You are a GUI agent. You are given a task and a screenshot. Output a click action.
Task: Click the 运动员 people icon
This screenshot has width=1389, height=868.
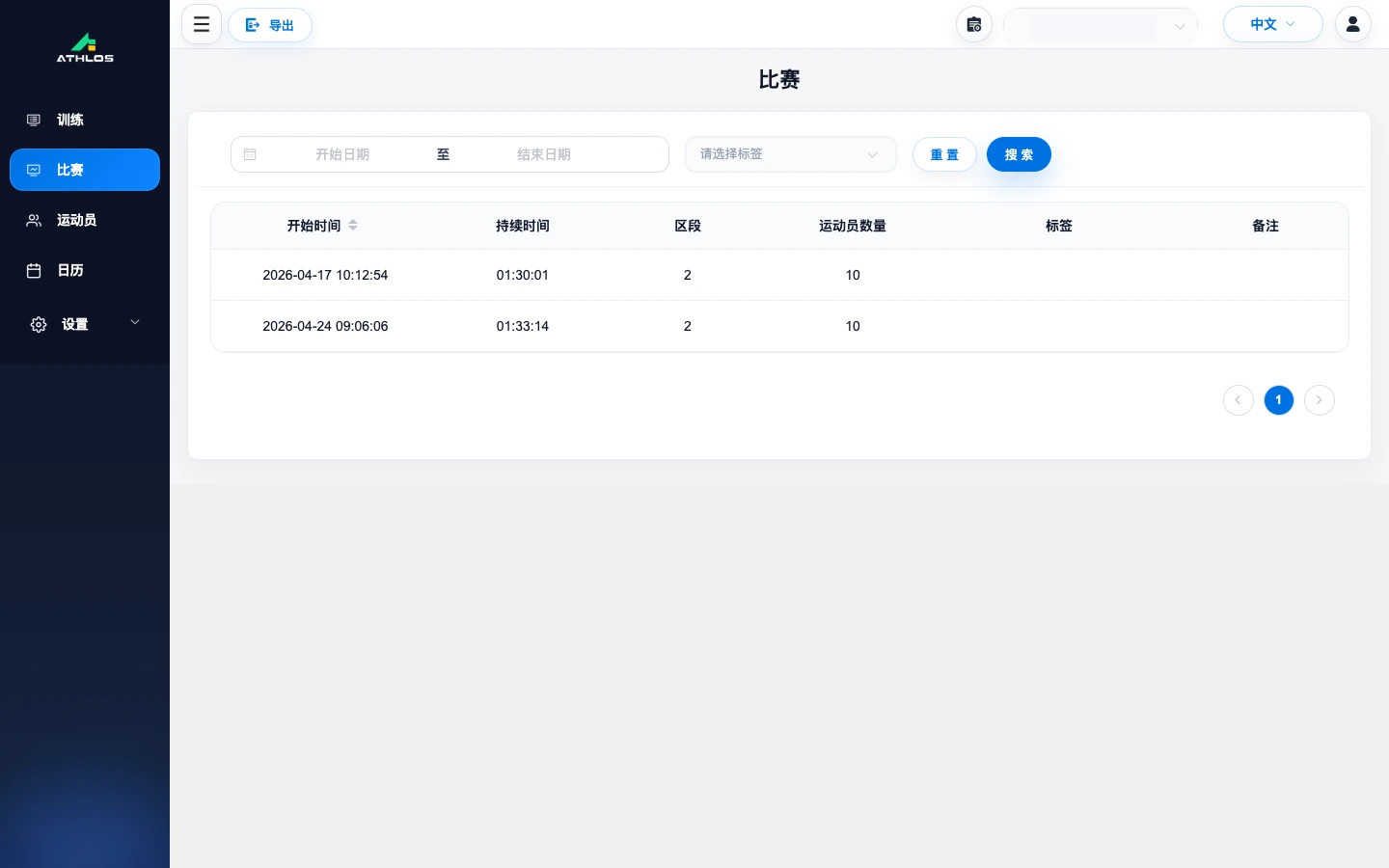click(x=34, y=220)
